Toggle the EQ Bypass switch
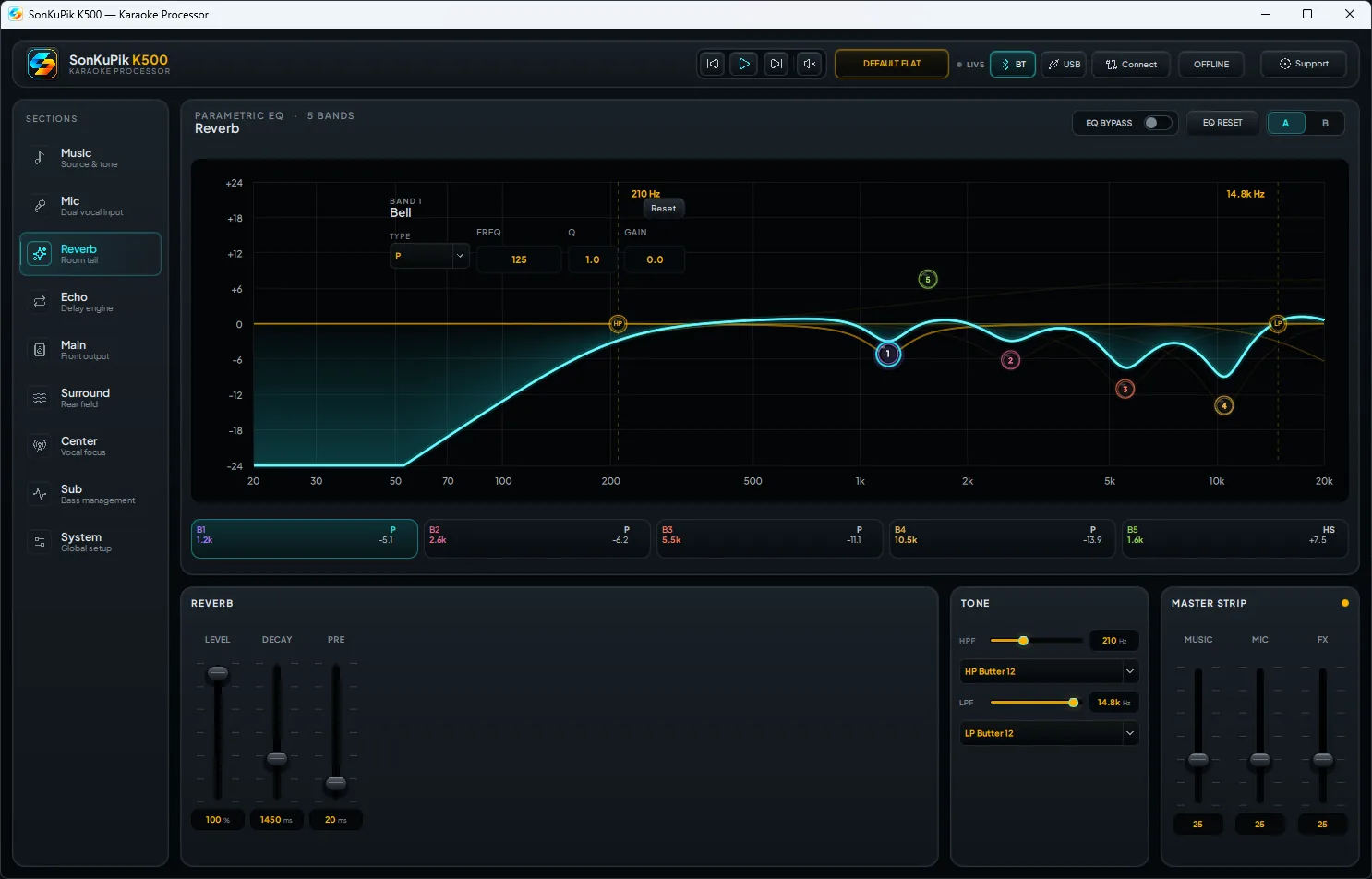Screen dimensions: 1372x879 [x=1158, y=123]
